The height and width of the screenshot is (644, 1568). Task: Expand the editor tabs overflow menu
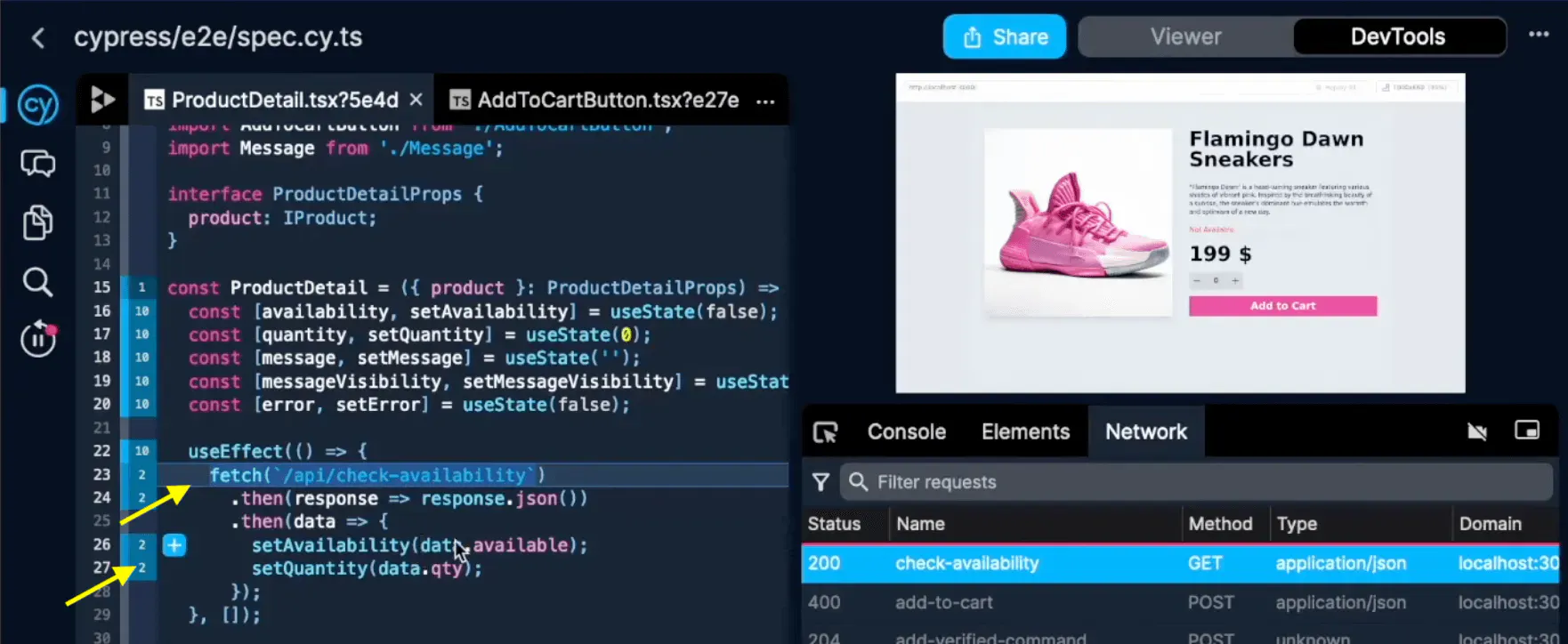tap(765, 101)
